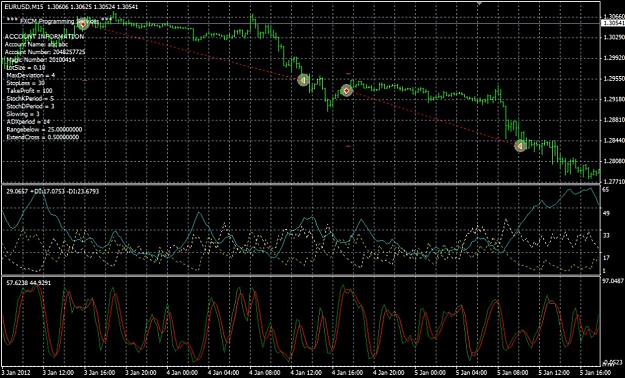Click the 3 Jan 2012 time axis label
Image resolution: width=625 pixels, height=378 pixels.
click(17, 372)
